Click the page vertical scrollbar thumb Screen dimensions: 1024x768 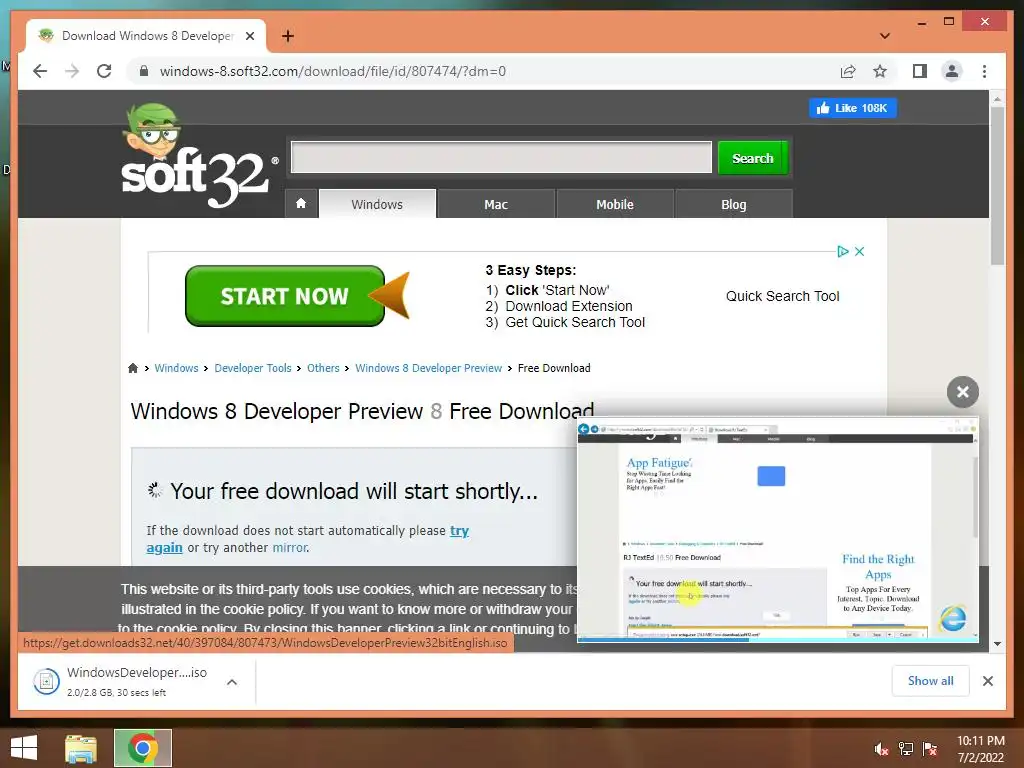click(997, 185)
